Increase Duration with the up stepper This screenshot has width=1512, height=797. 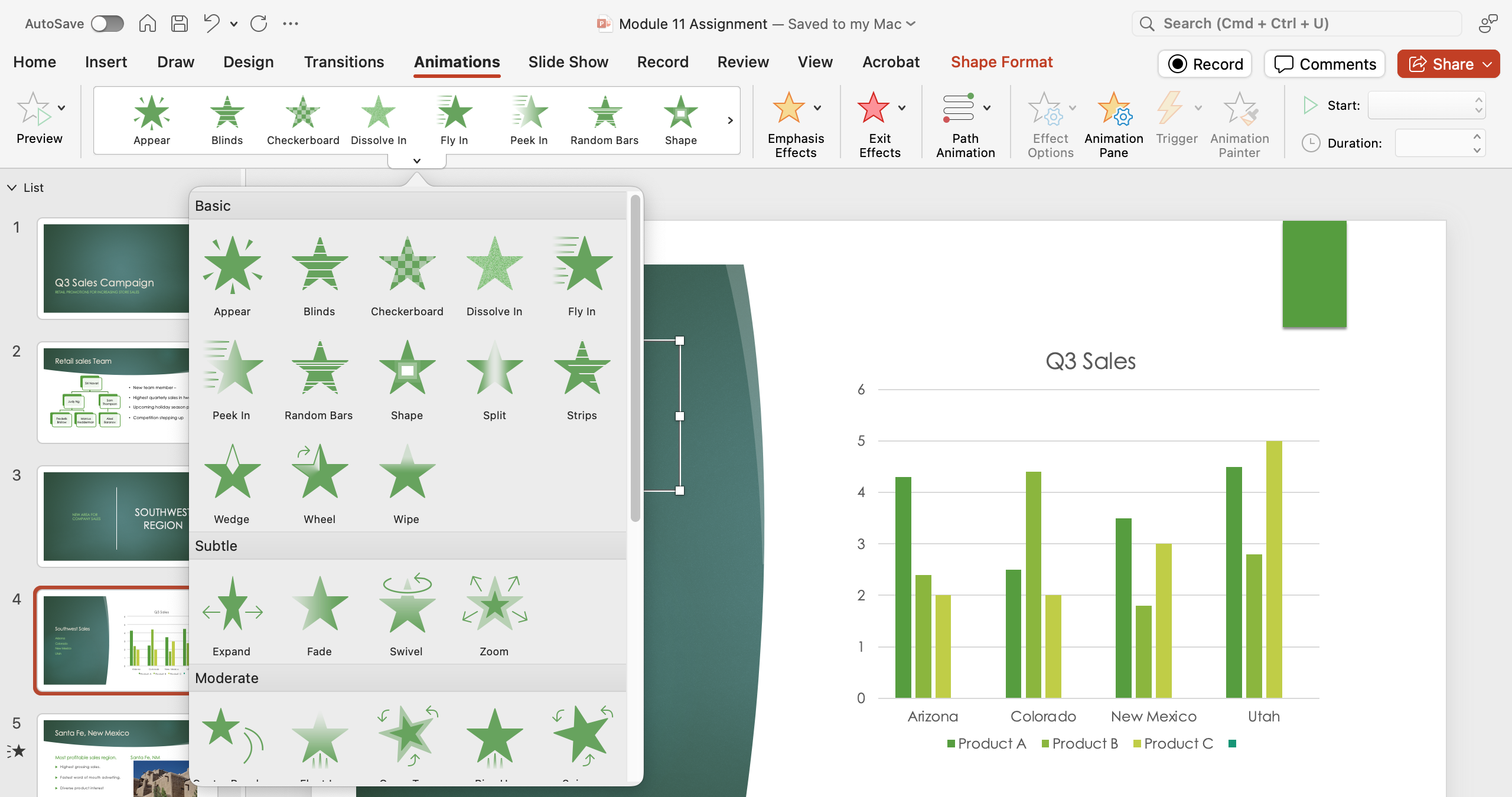[x=1477, y=137]
